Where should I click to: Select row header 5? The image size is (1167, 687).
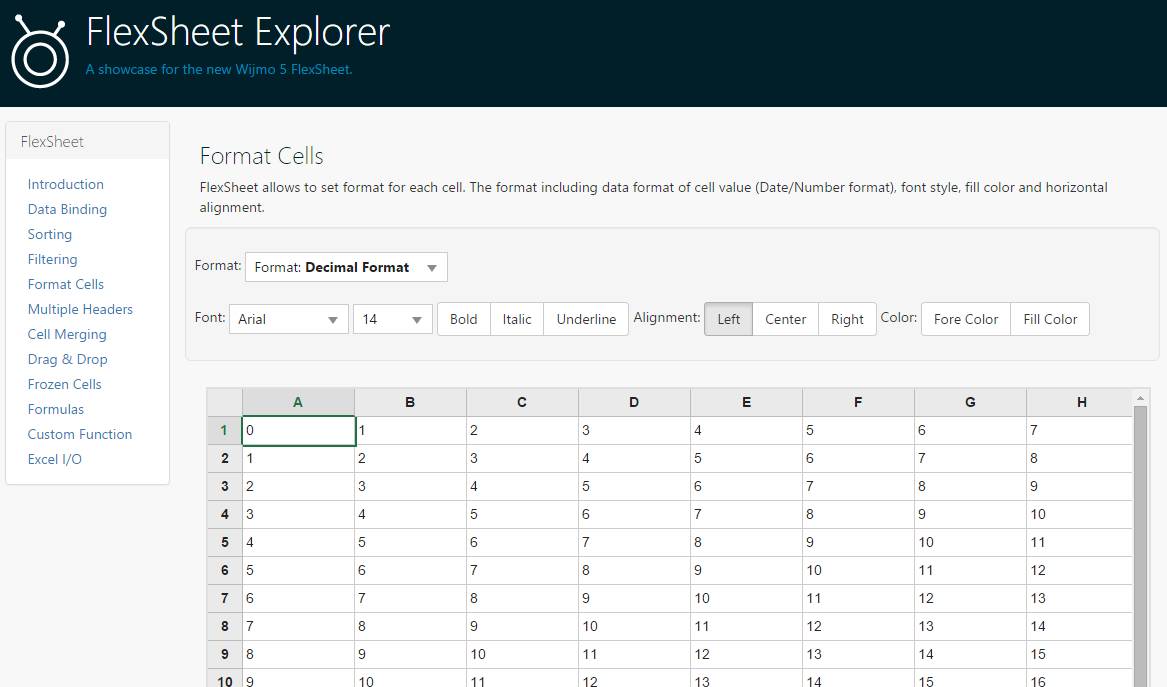(x=225, y=543)
